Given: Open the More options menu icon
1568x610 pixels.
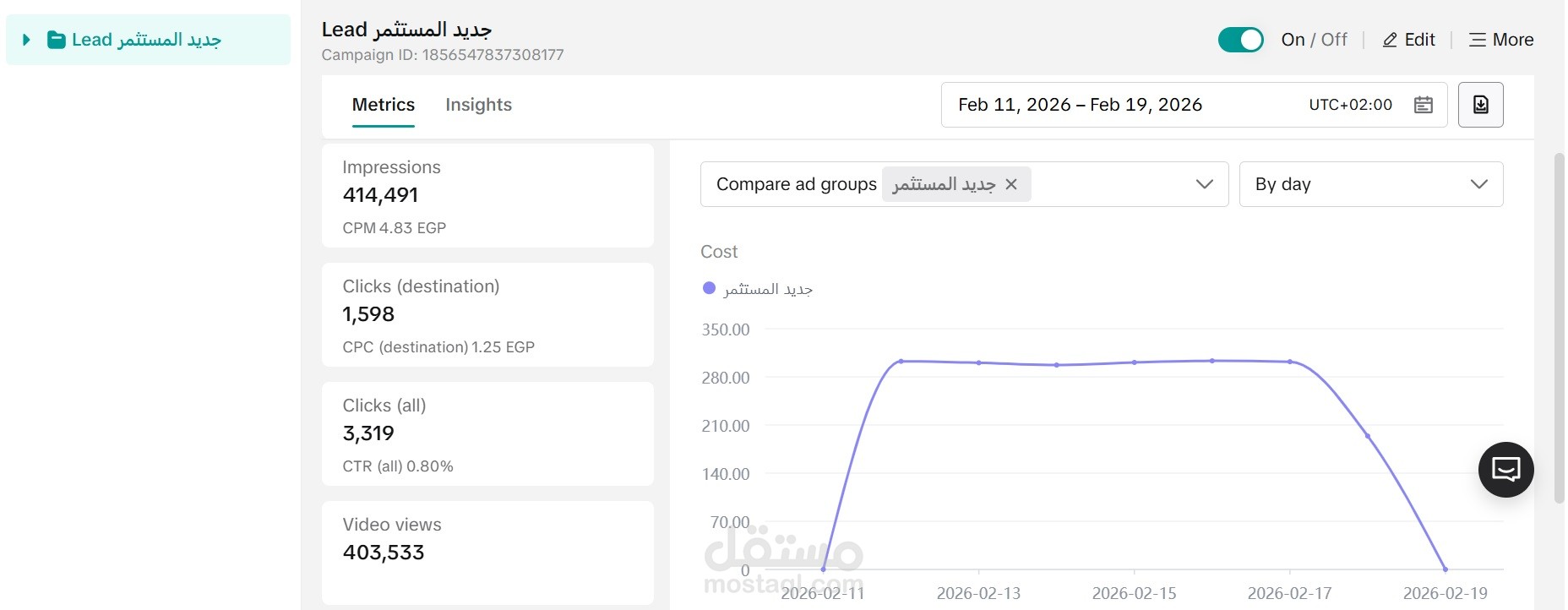Looking at the screenshot, I should pos(1477,39).
